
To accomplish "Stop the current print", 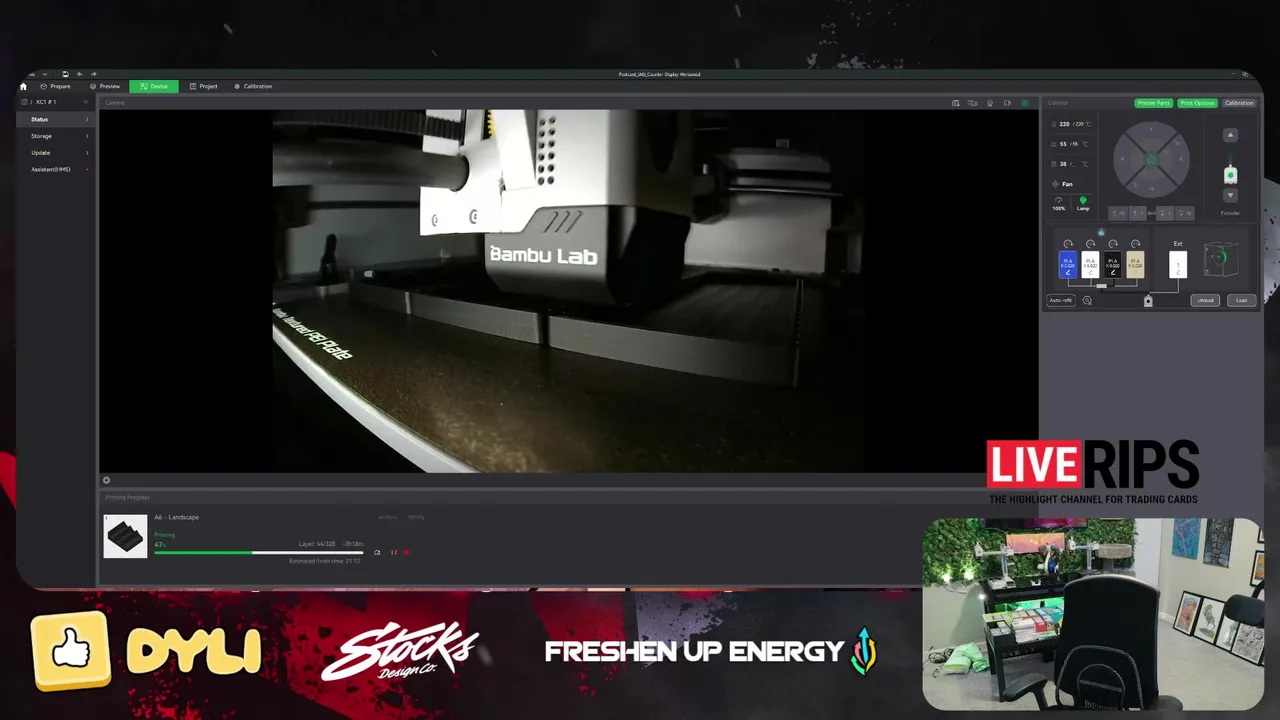I will pos(406,552).
